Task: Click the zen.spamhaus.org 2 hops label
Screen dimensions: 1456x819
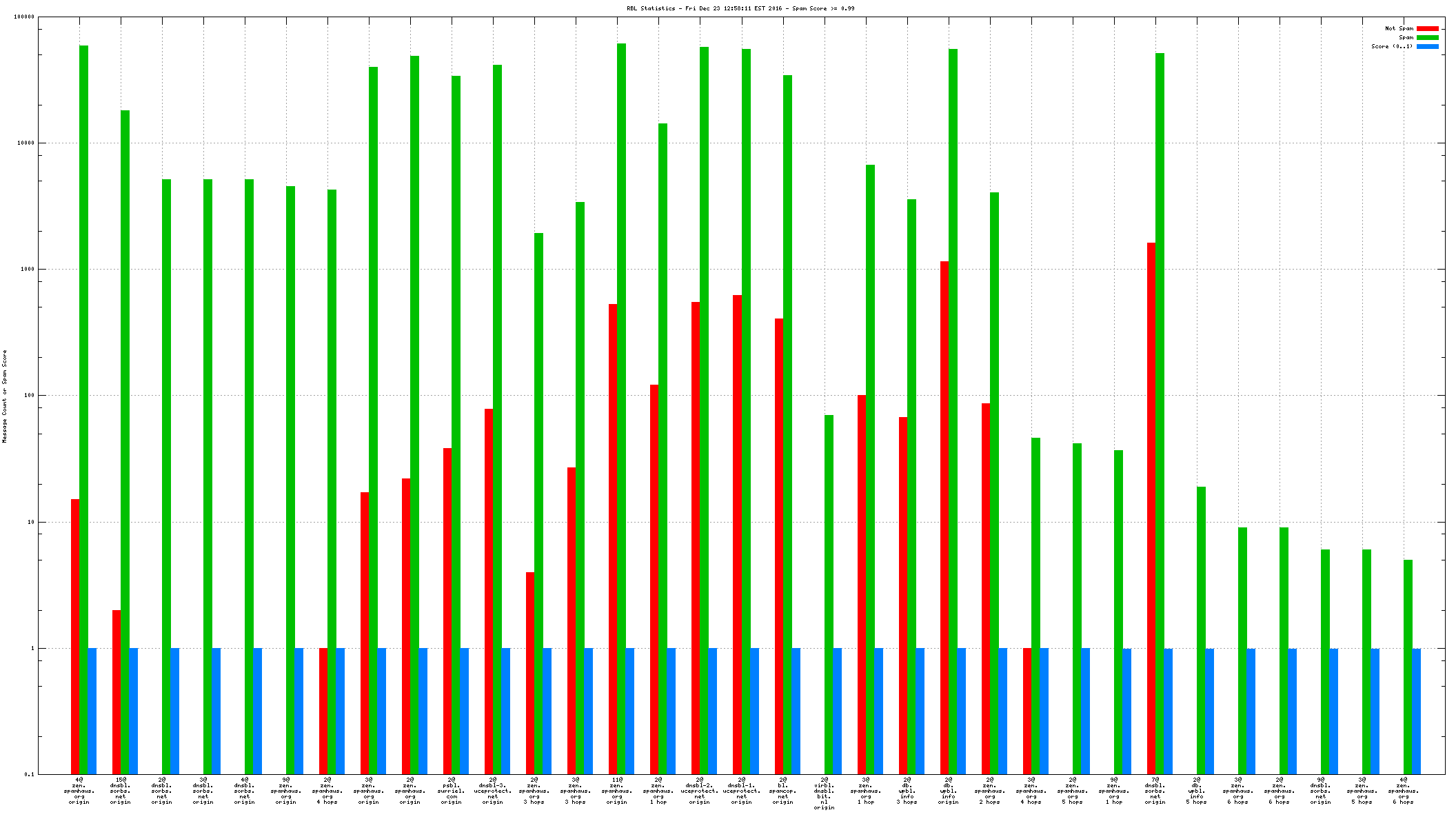Action: [989, 791]
